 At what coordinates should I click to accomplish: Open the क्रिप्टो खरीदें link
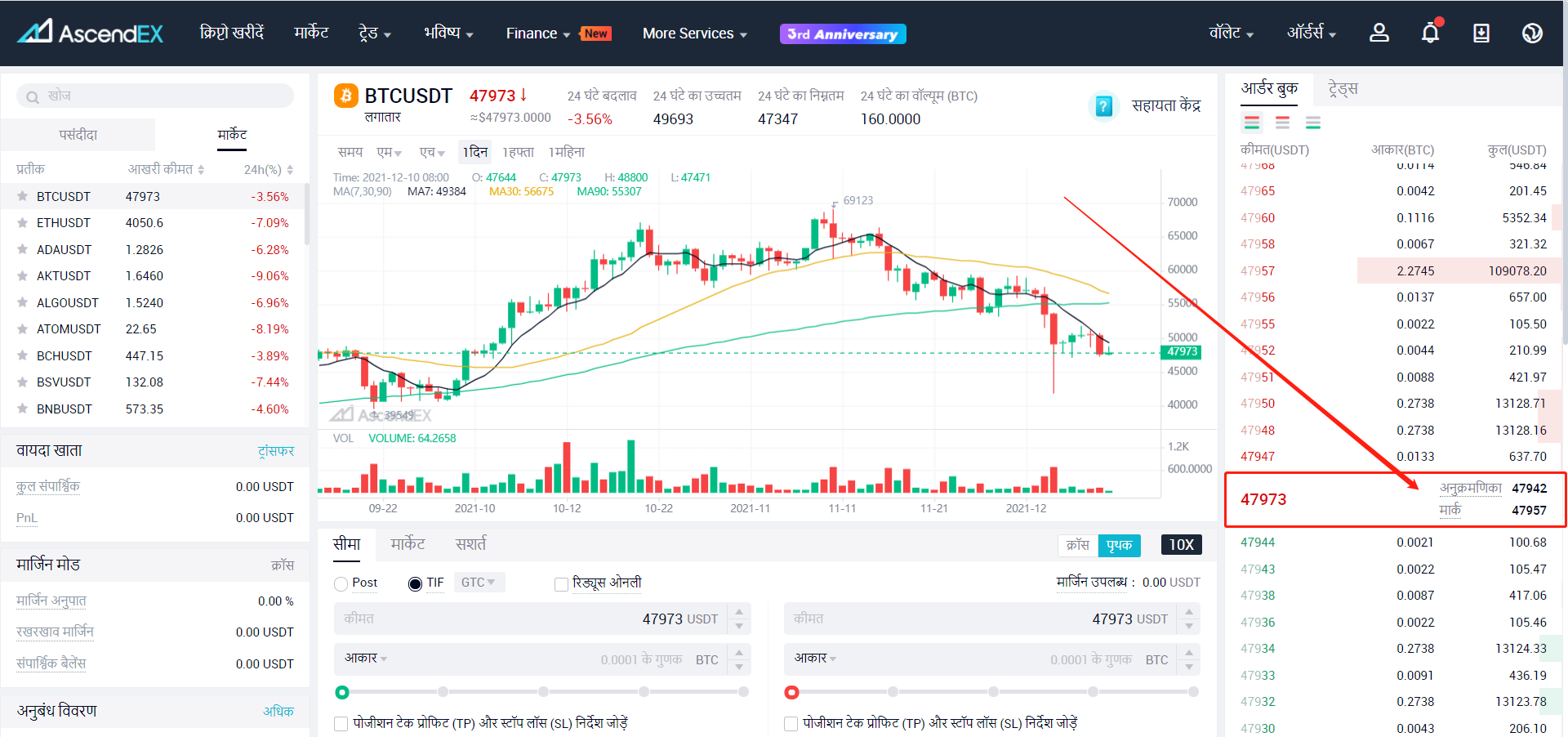232,33
